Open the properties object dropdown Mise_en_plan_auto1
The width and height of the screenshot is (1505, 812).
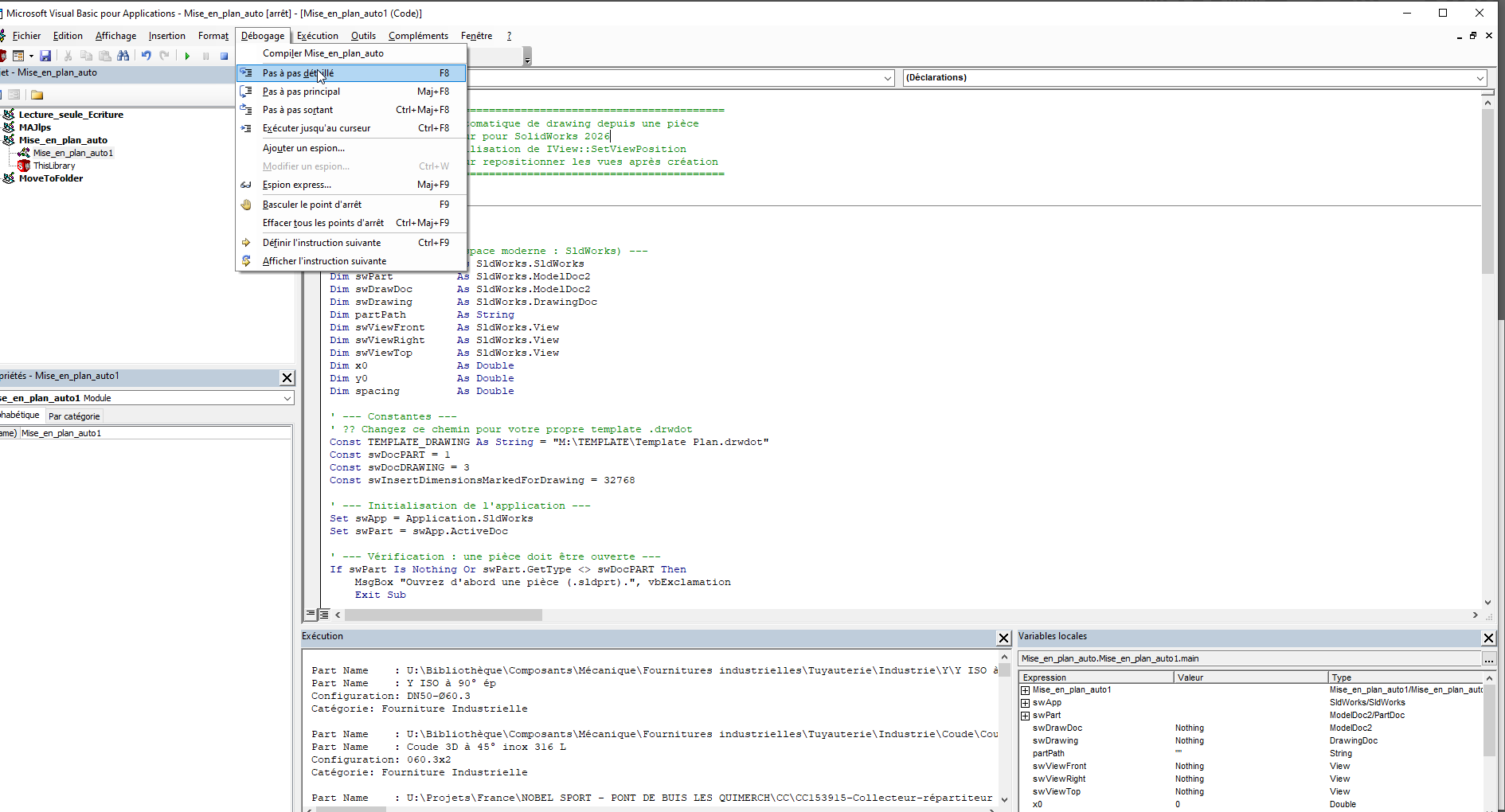point(287,398)
